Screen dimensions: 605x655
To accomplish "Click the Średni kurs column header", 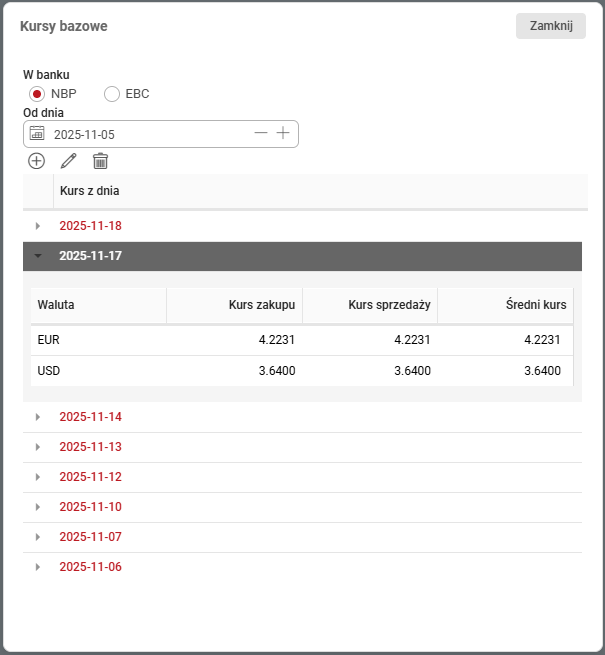I will pyautogui.click(x=506, y=304).
